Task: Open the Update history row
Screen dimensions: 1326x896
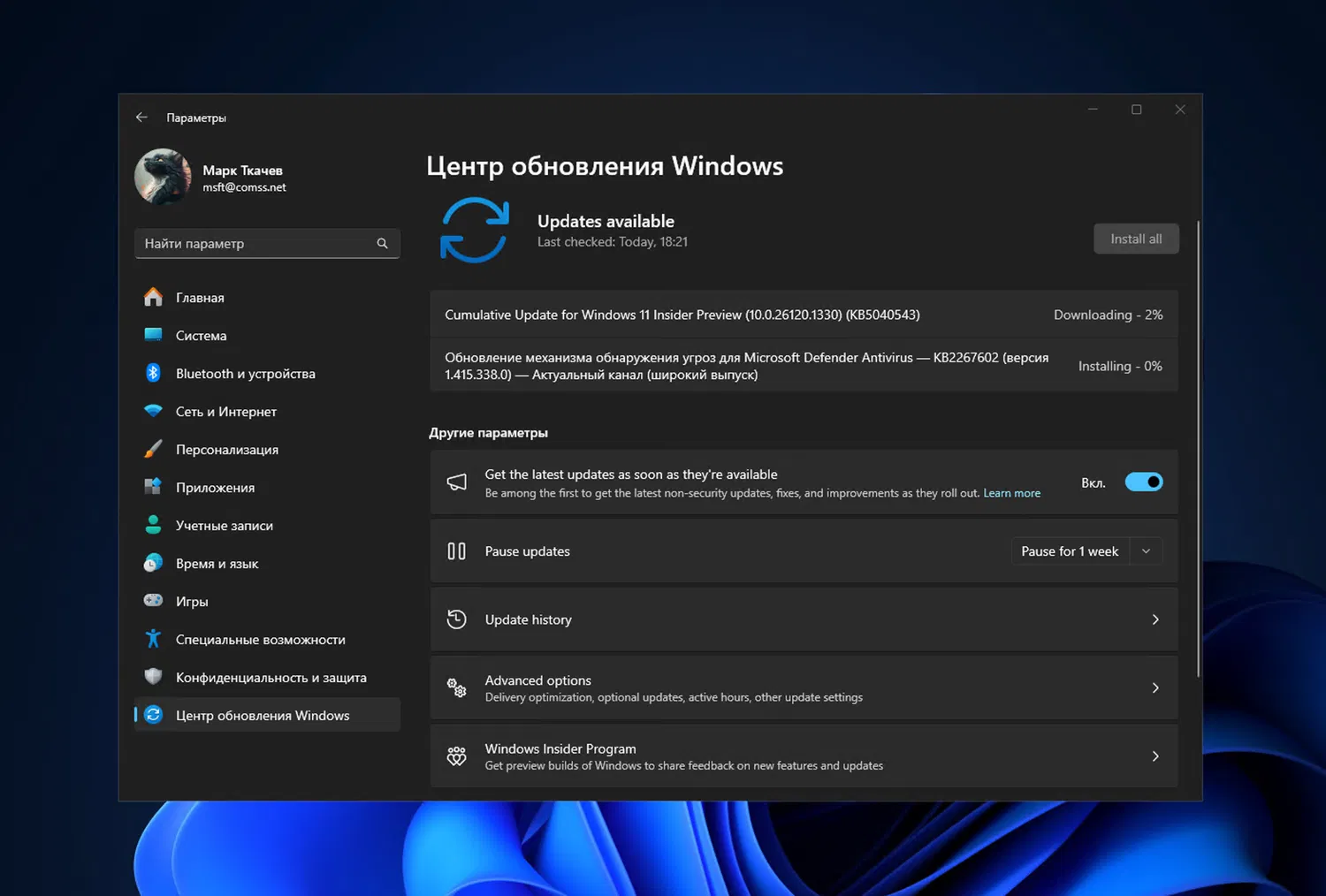Action: point(804,619)
